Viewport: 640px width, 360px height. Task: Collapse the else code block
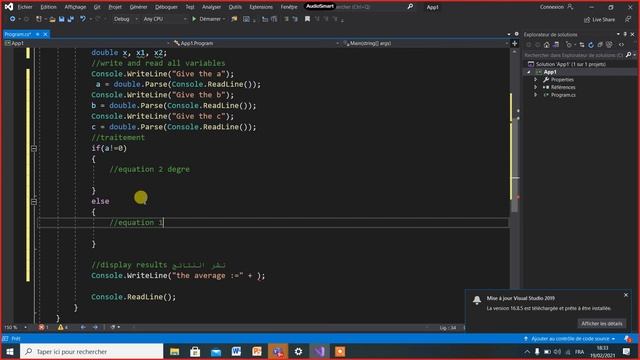[34, 201]
